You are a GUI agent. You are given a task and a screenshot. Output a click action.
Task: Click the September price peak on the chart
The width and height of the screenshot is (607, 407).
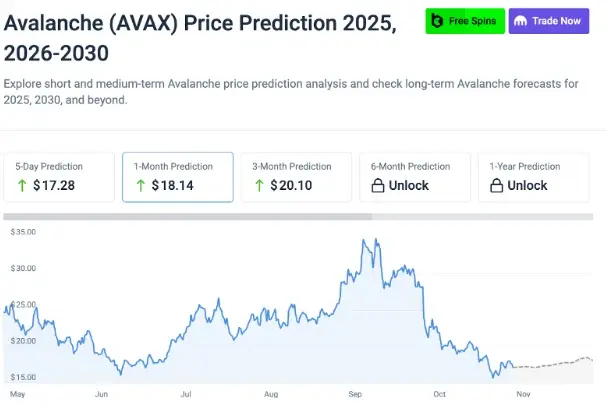coord(374,240)
